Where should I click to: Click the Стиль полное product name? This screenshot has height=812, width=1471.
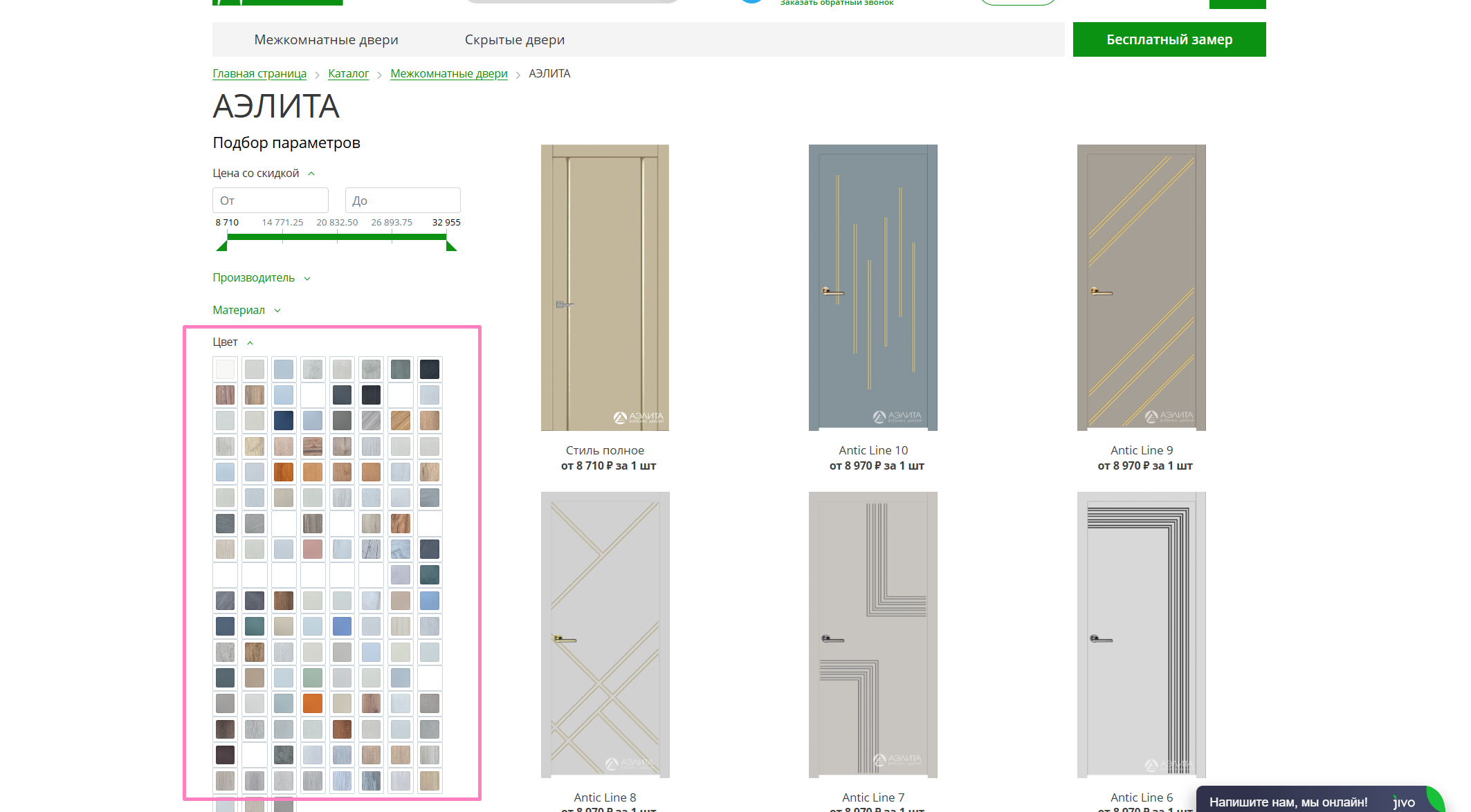tap(605, 450)
